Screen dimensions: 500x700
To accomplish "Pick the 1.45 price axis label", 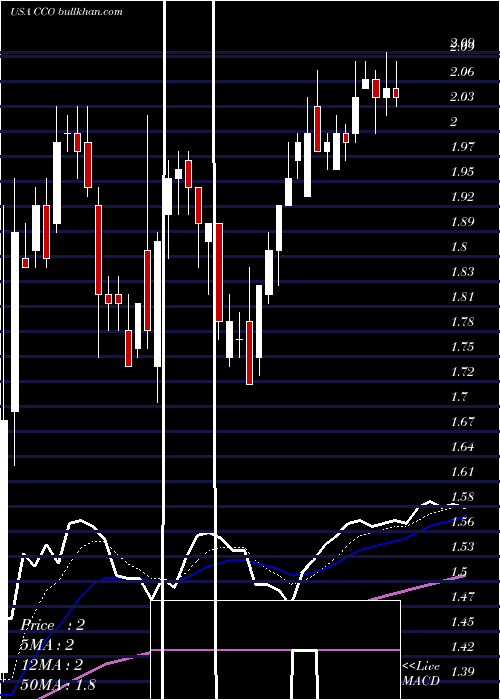I will (x=462, y=621).
